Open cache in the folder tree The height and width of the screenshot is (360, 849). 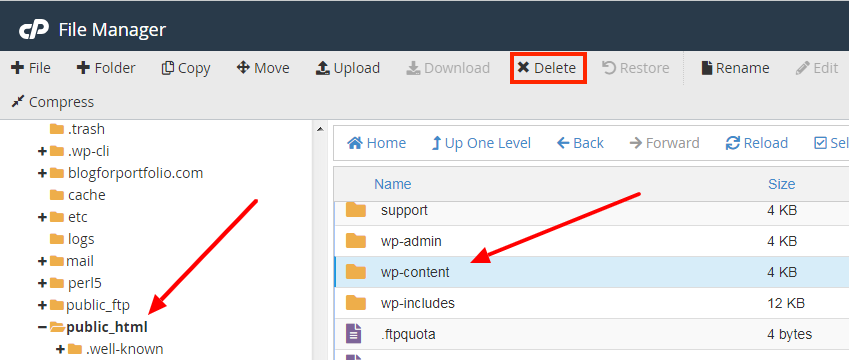tap(87, 195)
